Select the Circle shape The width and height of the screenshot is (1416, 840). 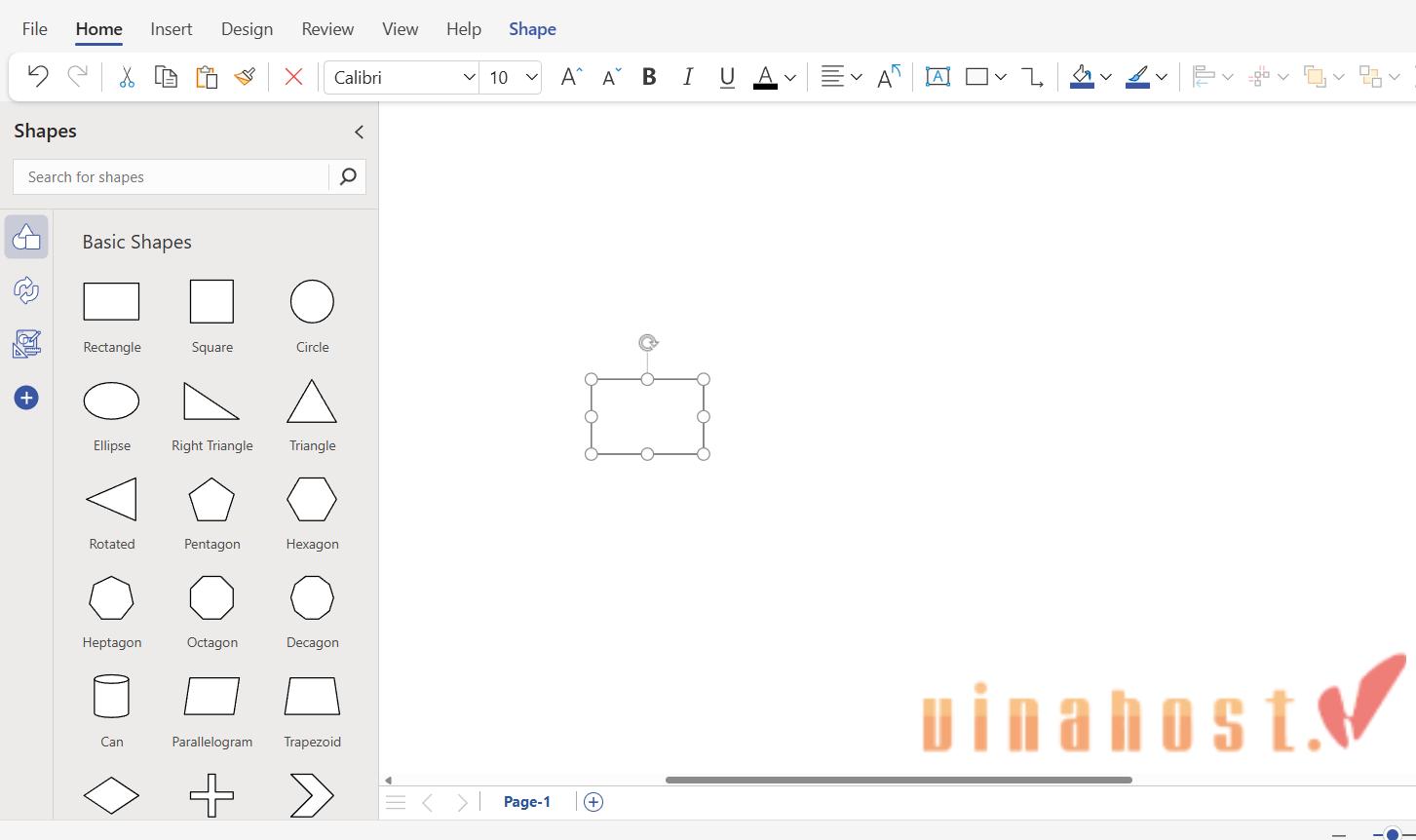coord(312,302)
